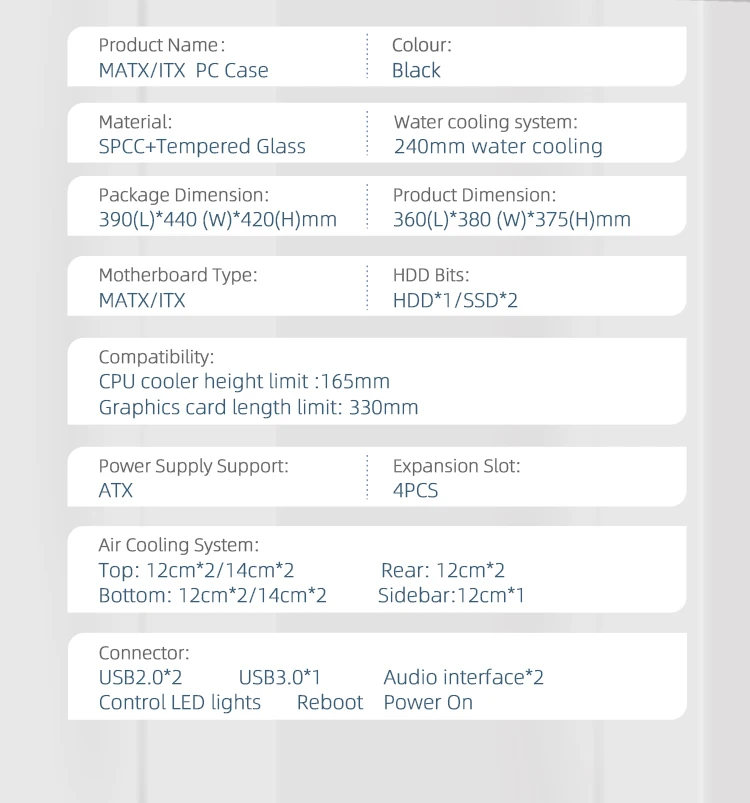This screenshot has width=750, height=803.
Task: Click the 4PCS expansion slot value
Action: [x=415, y=491]
